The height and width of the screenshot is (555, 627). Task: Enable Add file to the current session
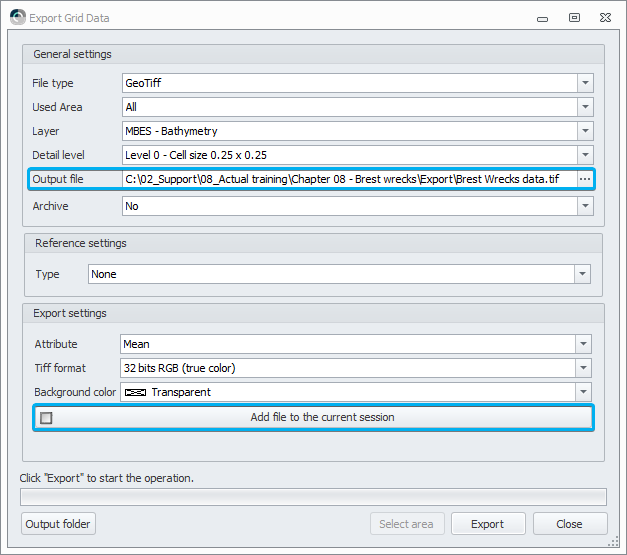click(x=46, y=417)
